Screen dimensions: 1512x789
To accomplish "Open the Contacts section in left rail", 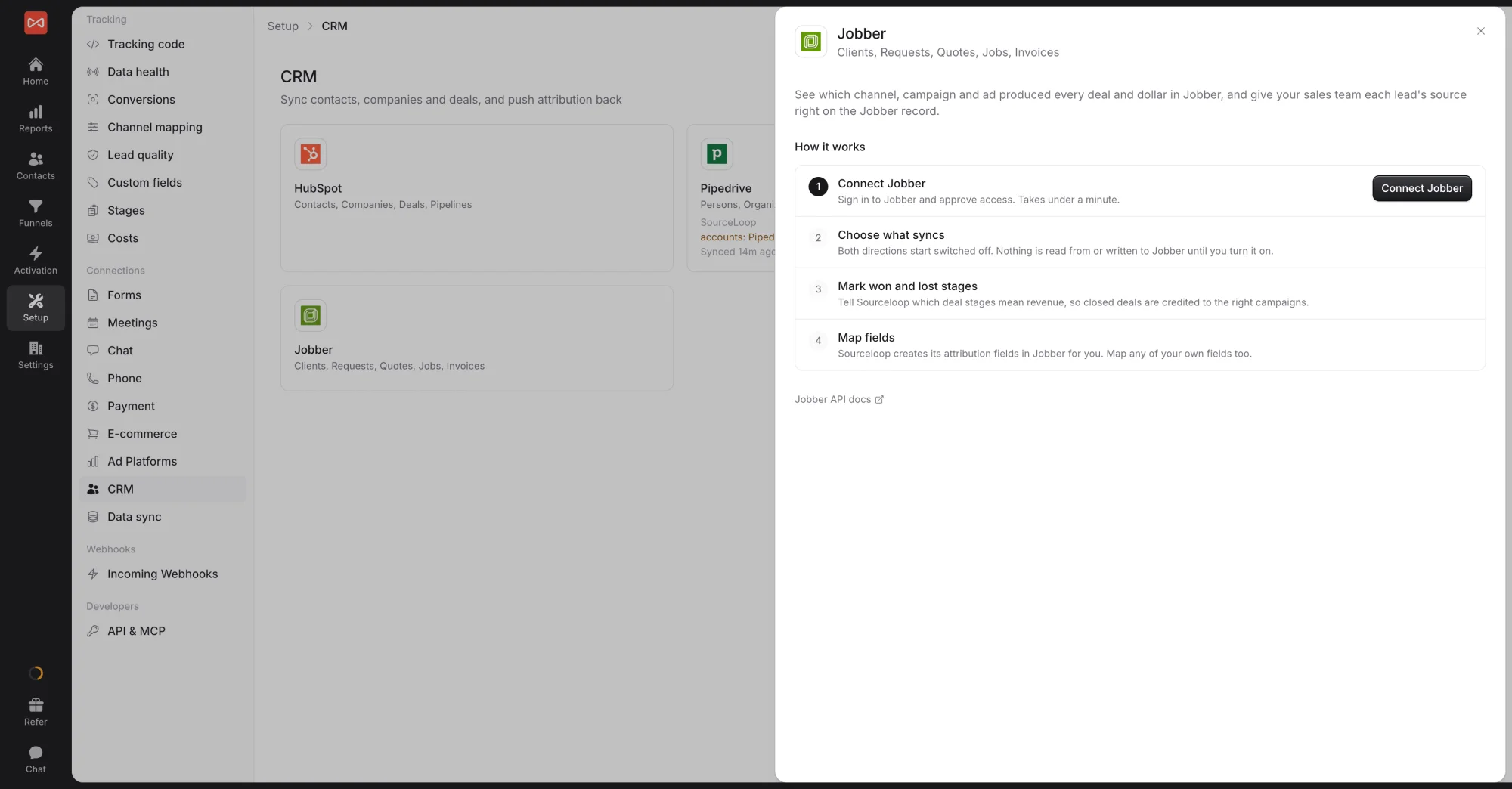I will pos(36,166).
